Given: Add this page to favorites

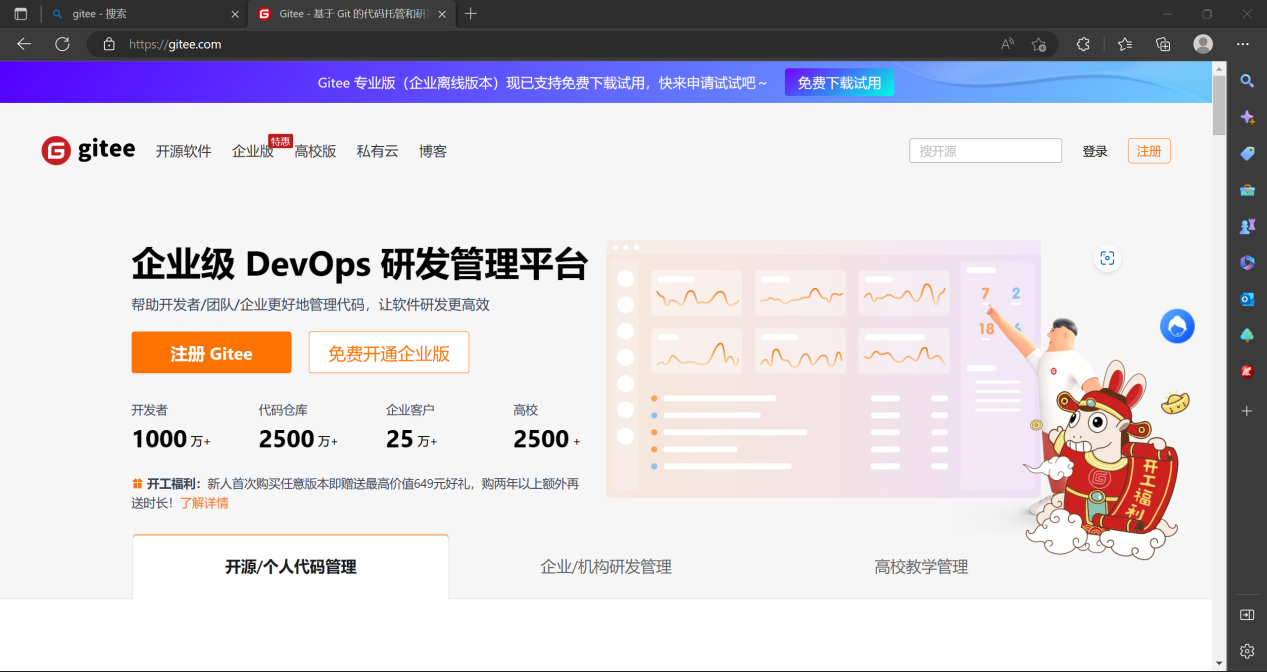Looking at the screenshot, I should pyautogui.click(x=1039, y=44).
